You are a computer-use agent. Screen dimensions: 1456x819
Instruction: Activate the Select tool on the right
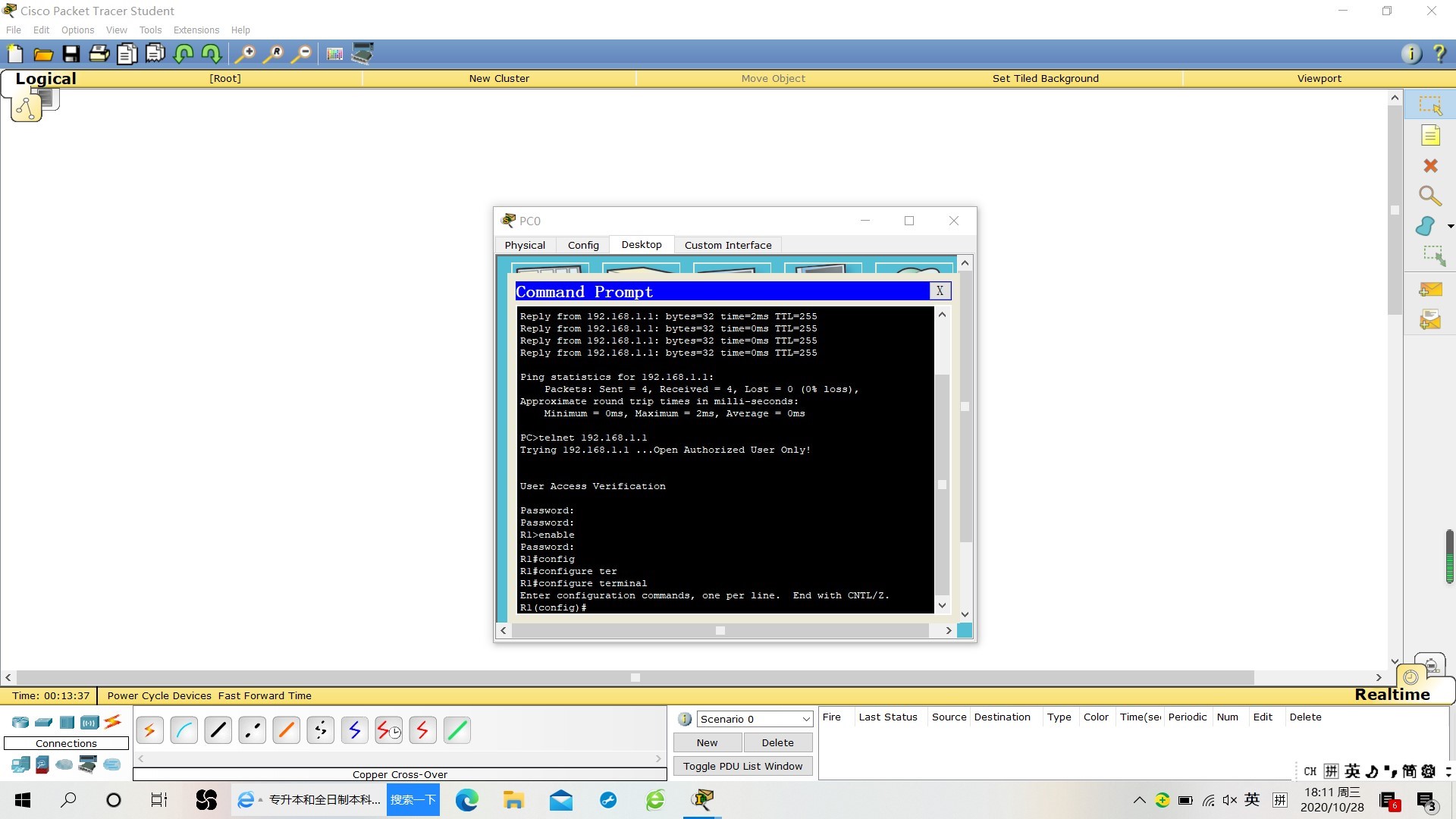point(1430,105)
